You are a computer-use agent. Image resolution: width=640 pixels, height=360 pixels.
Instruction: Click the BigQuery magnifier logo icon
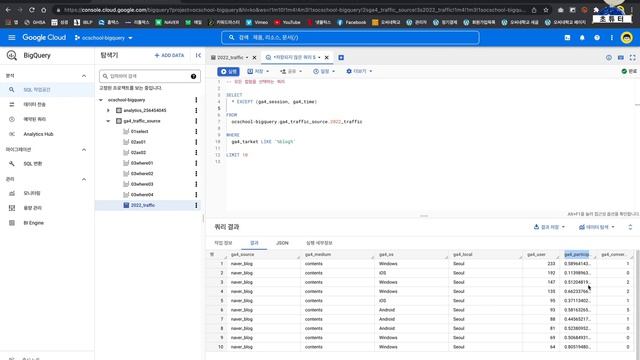coord(12,56)
